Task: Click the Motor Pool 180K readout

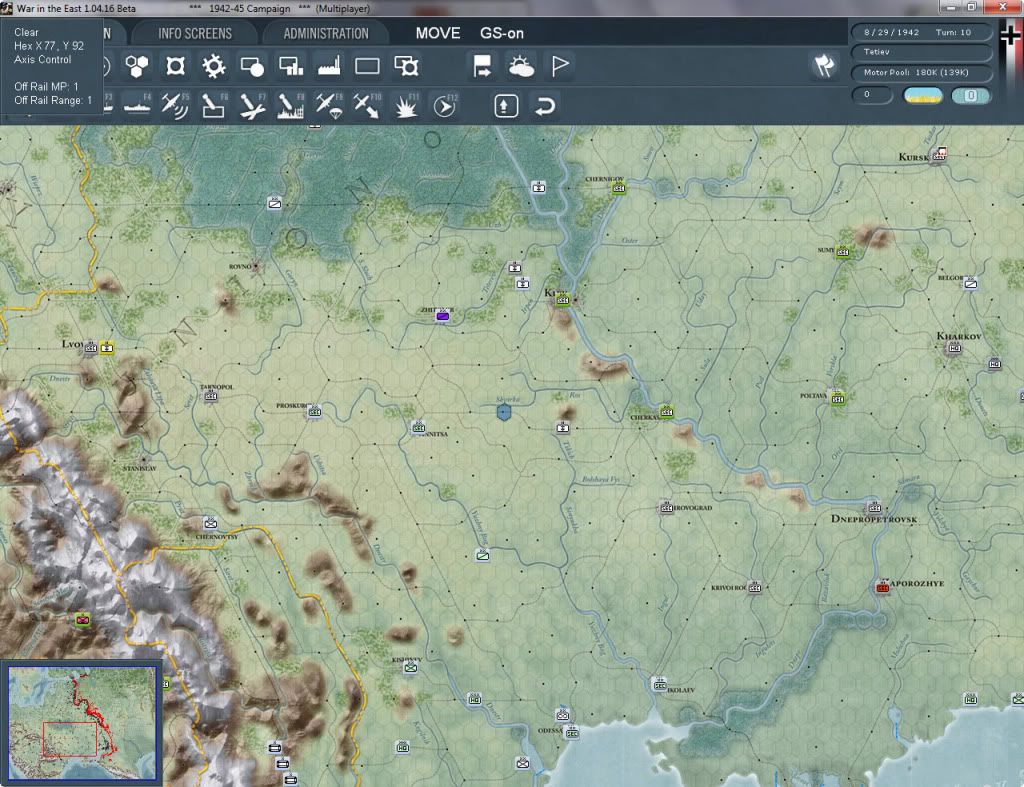Action: (x=921, y=72)
